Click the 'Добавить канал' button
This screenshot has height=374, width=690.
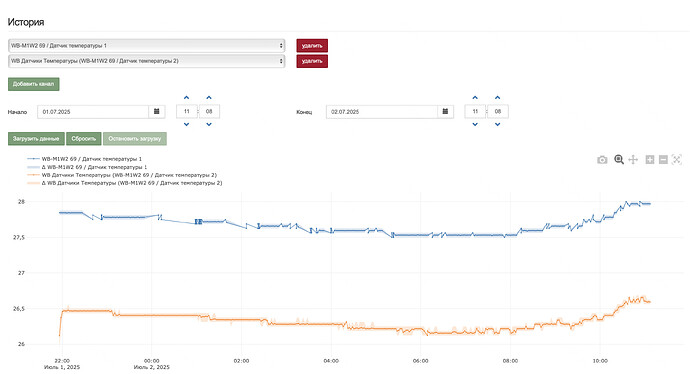coord(33,84)
